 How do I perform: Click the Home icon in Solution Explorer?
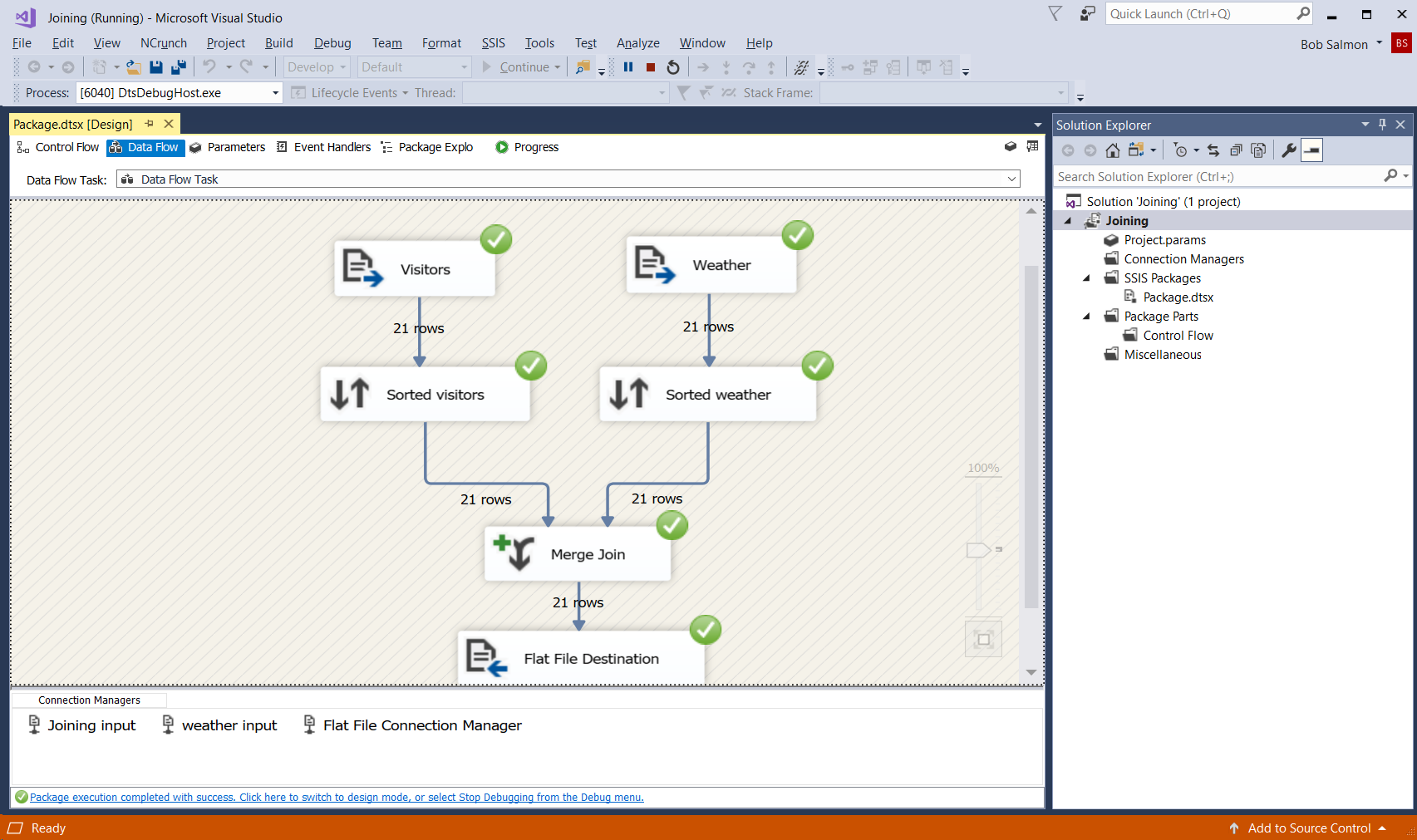pyautogui.click(x=1113, y=150)
